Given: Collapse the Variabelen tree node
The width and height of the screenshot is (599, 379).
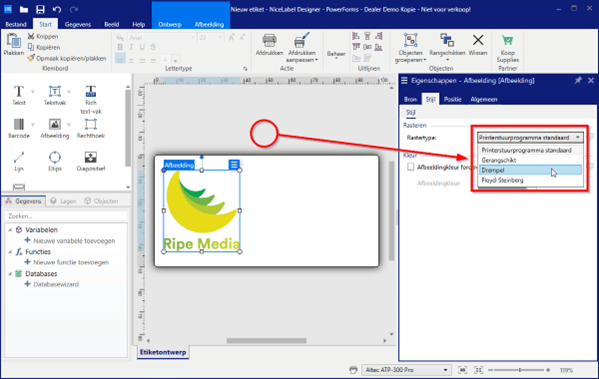Looking at the screenshot, I should point(10,230).
